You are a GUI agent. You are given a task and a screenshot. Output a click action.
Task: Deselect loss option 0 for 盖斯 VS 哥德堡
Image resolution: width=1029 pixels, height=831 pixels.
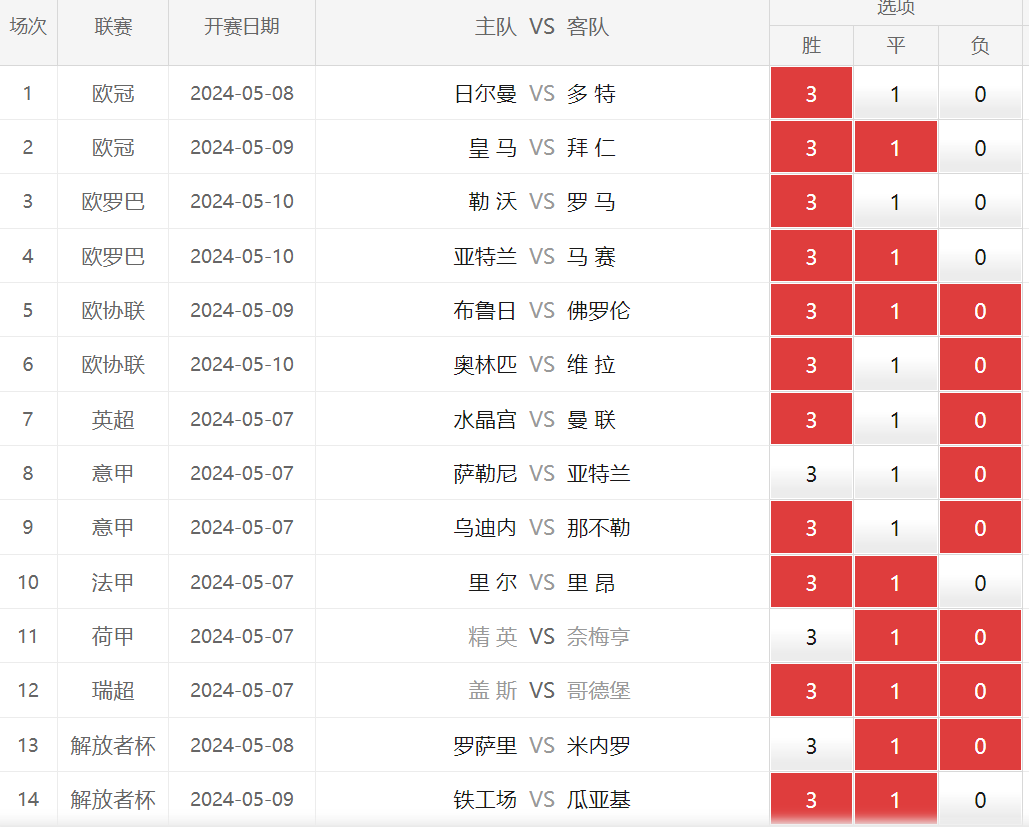click(980, 690)
